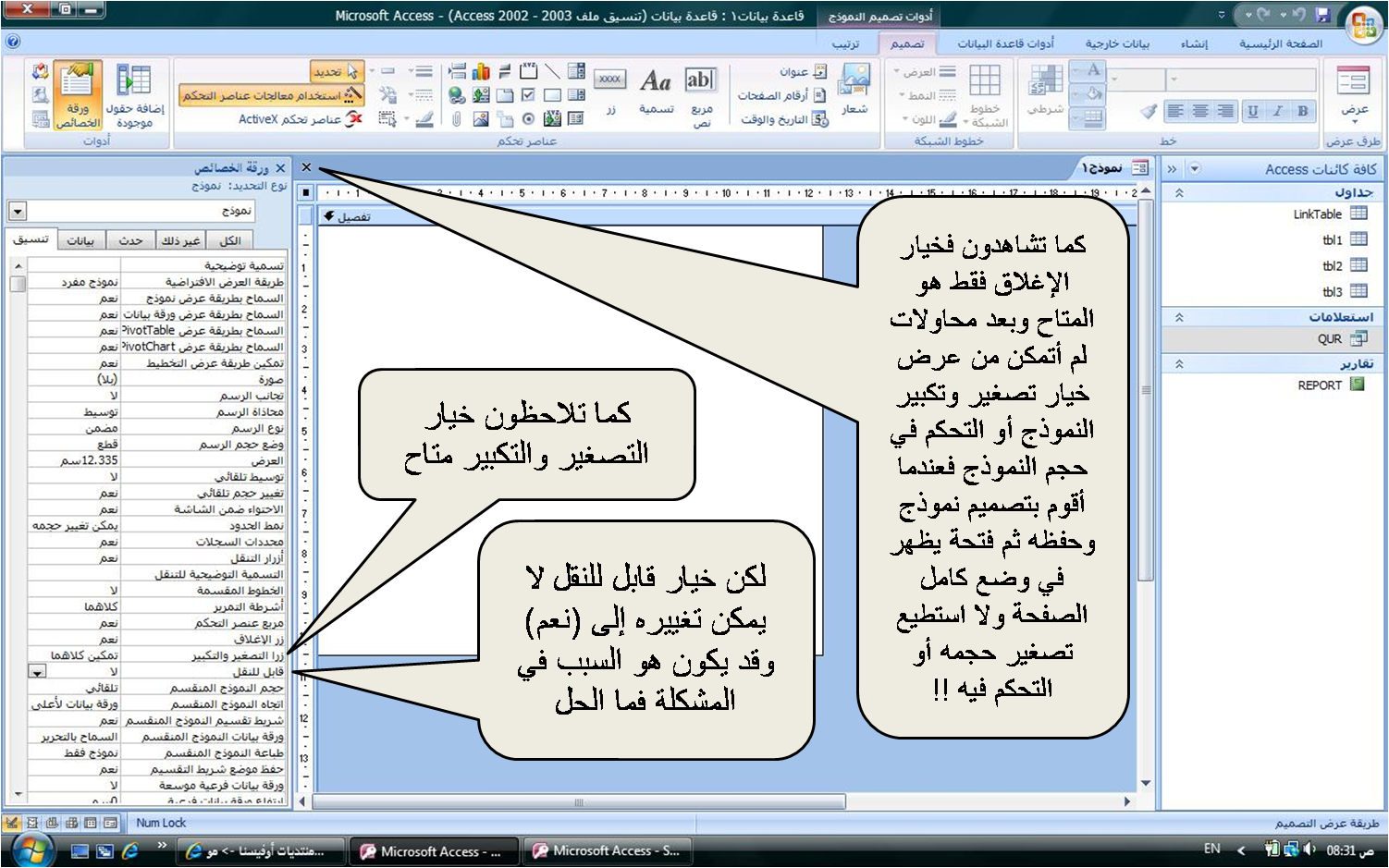Open the Moveable (قابل للنقل) property dropdown
Viewport: 1389px width, 868px height.
click(37, 672)
